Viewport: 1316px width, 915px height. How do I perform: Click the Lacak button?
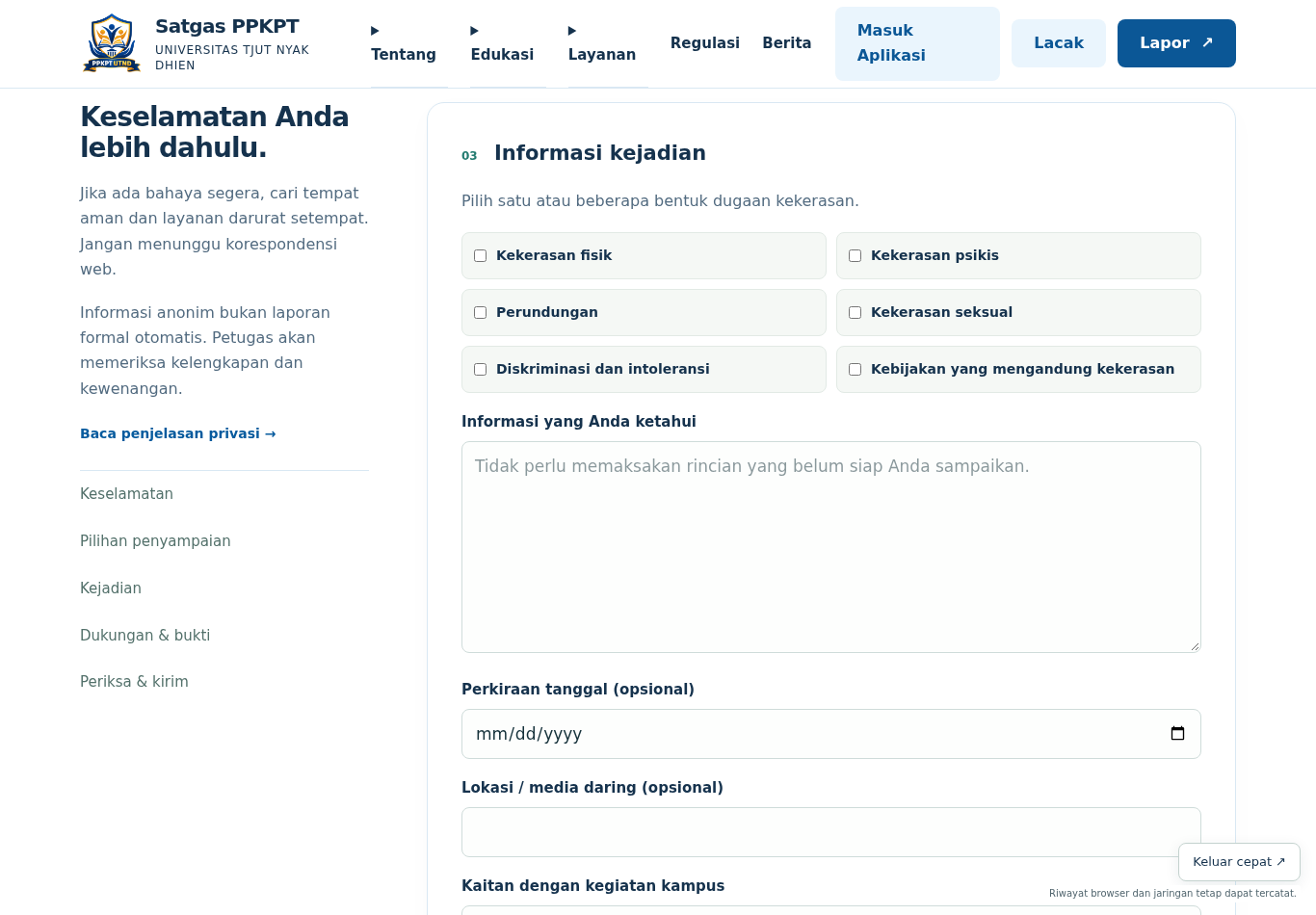click(x=1059, y=43)
